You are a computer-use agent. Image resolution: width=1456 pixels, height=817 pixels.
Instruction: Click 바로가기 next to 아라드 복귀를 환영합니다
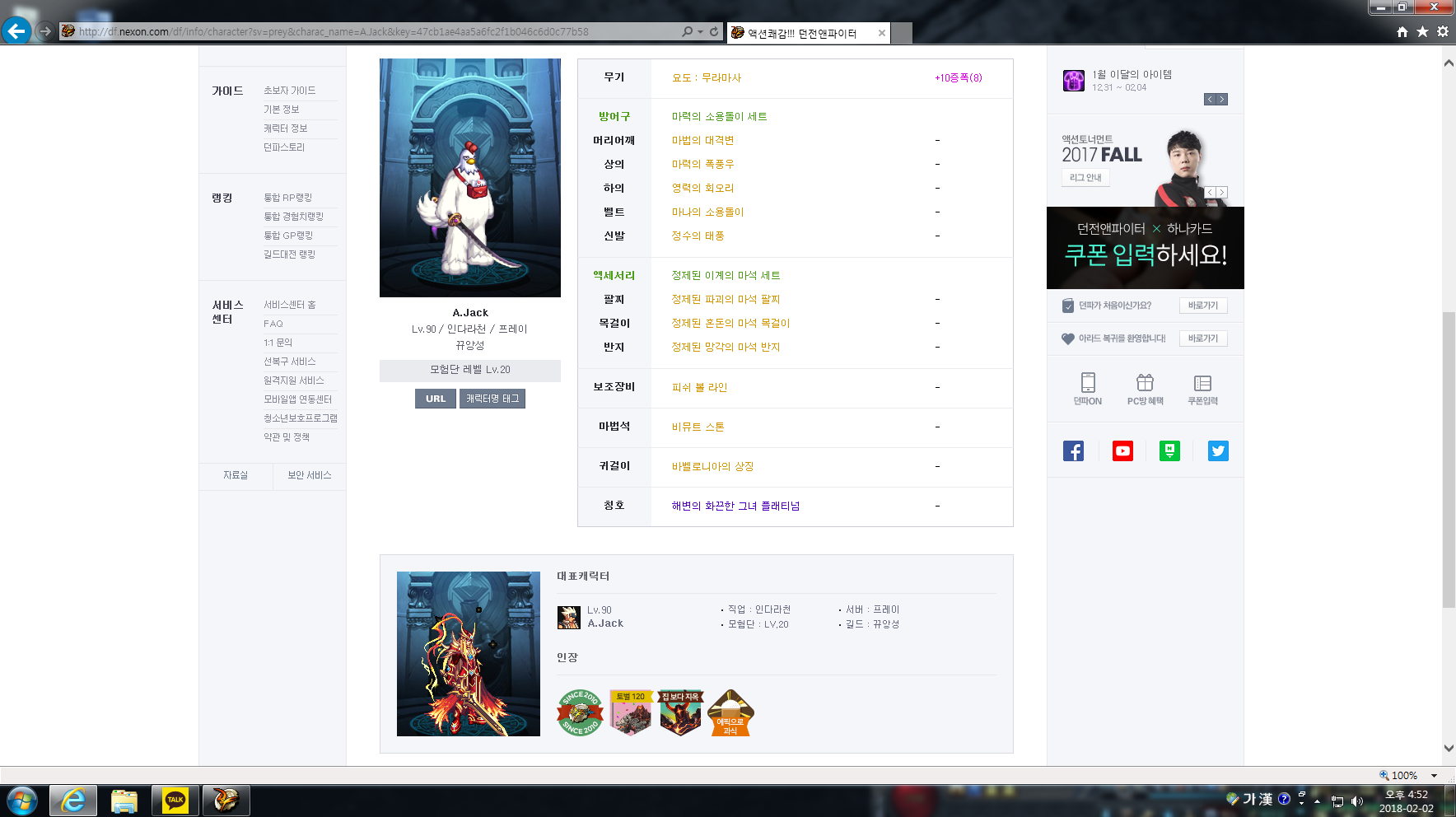(x=1203, y=338)
